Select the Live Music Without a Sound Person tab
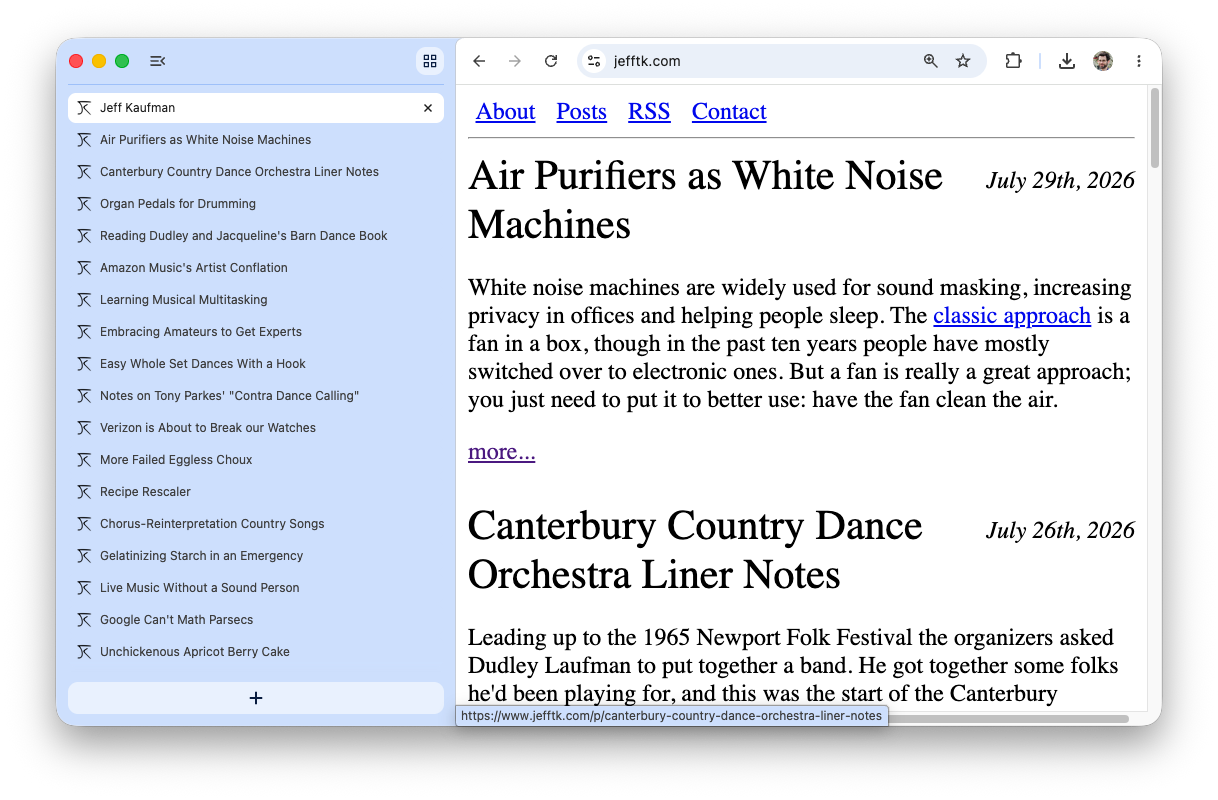 click(x=256, y=588)
